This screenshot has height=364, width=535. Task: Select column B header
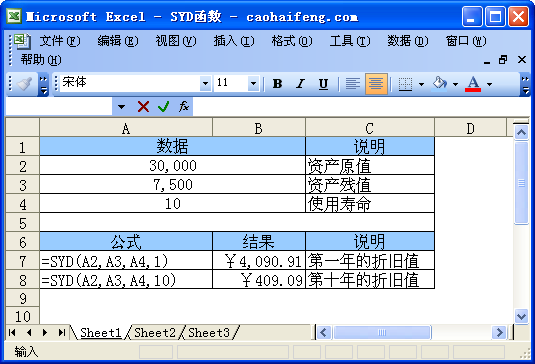(x=259, y=129)
